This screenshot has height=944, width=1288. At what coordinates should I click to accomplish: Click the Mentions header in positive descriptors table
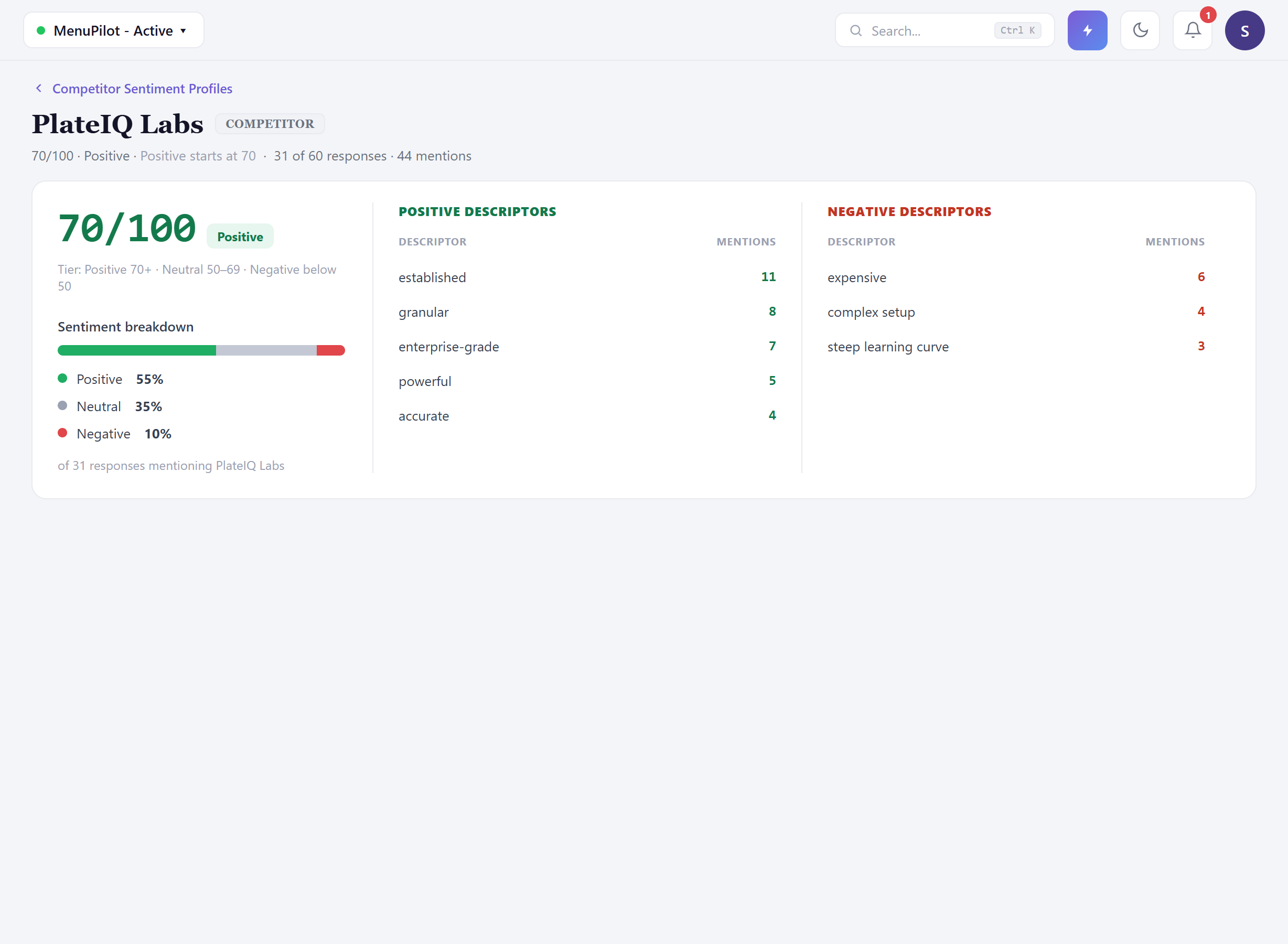click(x=746, y=242)
